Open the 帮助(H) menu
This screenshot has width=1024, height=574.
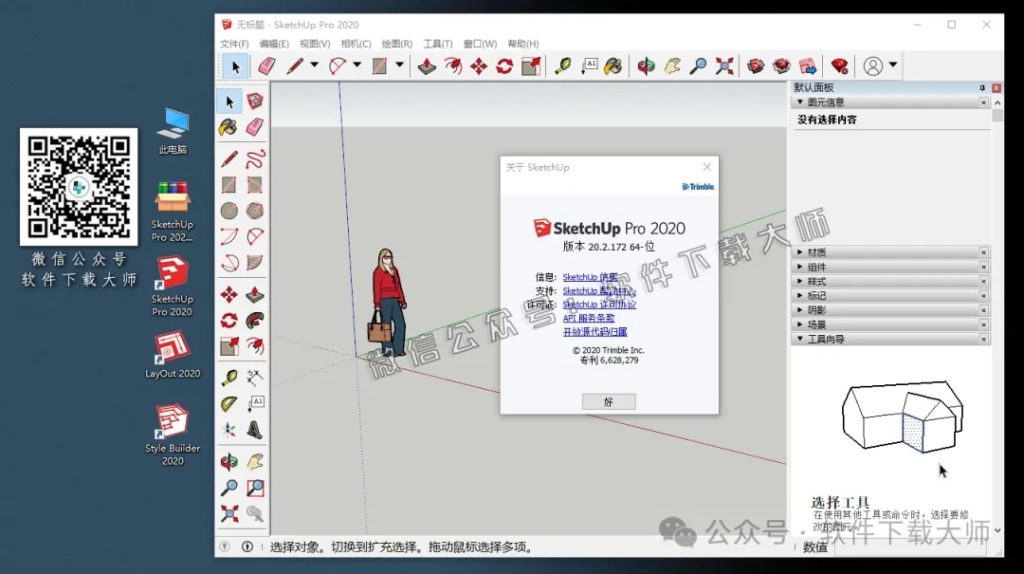pos(523,44)
